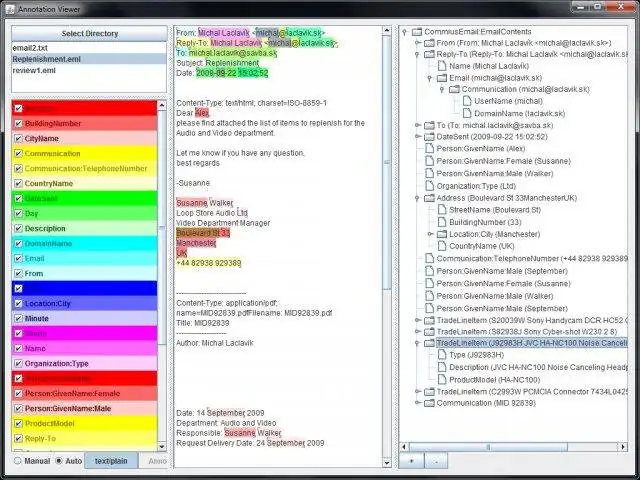640x480 pixels.
Task: Click the plus button below the tree
Action: tap(411, 461)
